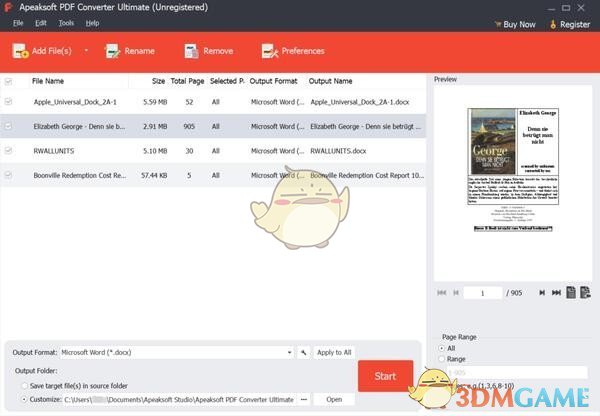This screenshot has height=416, width=600.
Task: Choose Save target file(s) in source folder
Action: [25, 386]
